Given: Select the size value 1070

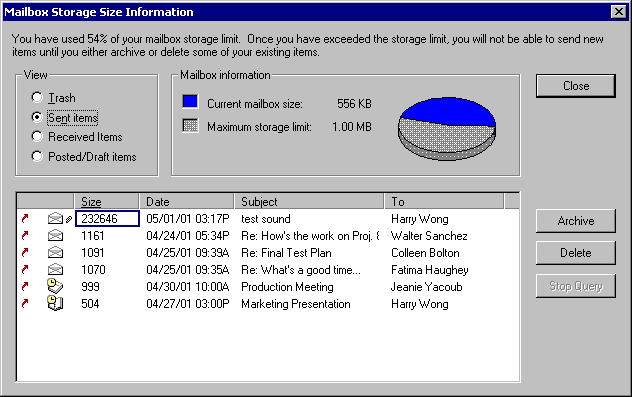Looking at the screenshot, I should click(x=93, y=270).
